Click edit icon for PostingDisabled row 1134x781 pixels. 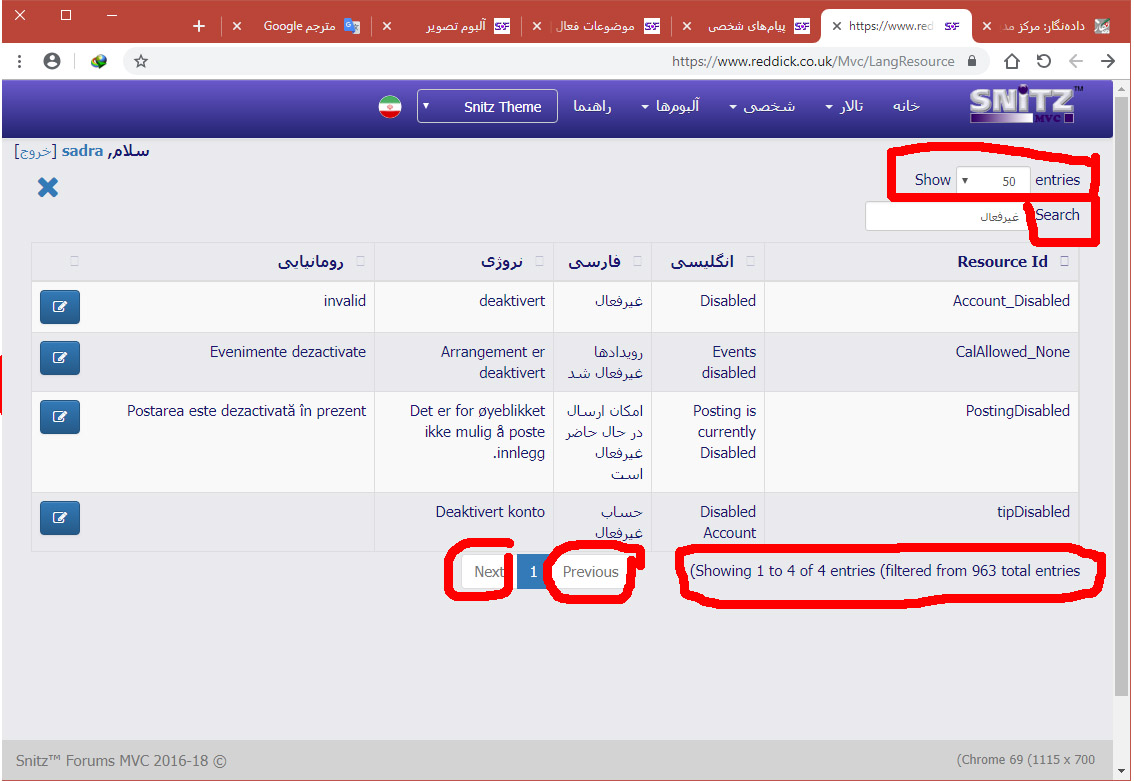coord(60,417)
